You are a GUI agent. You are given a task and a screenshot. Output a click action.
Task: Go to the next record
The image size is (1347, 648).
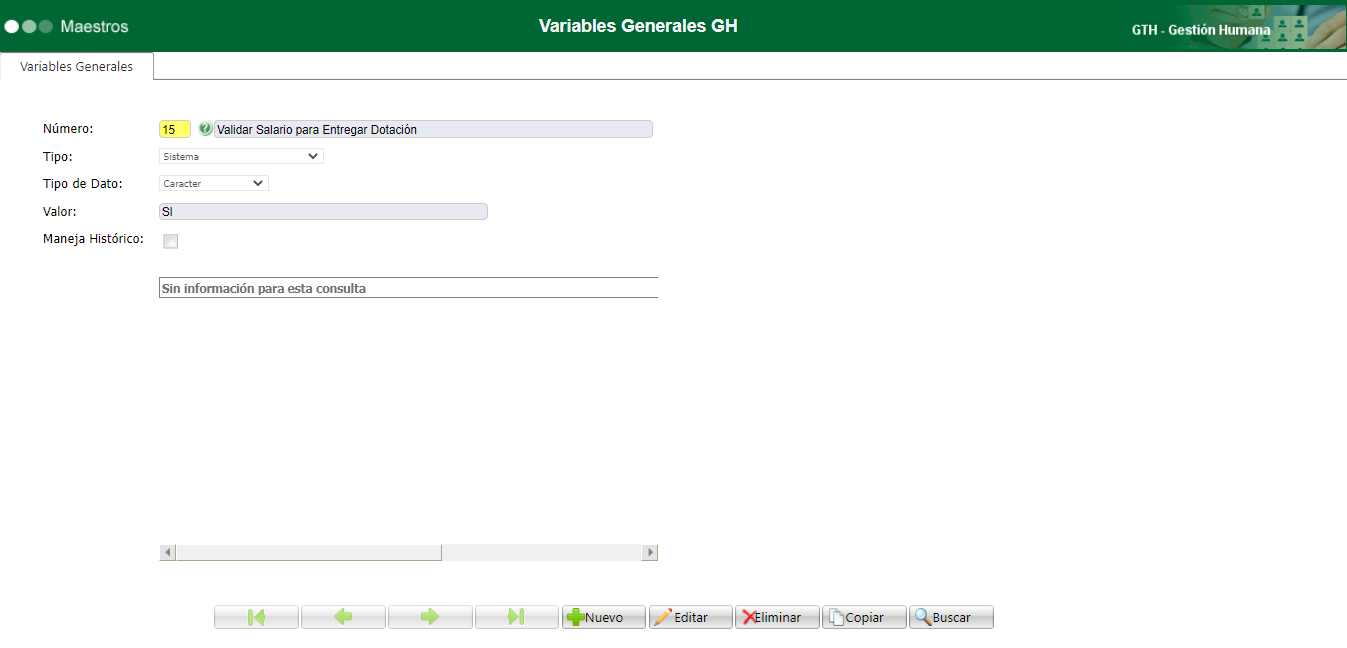point(430,617)
